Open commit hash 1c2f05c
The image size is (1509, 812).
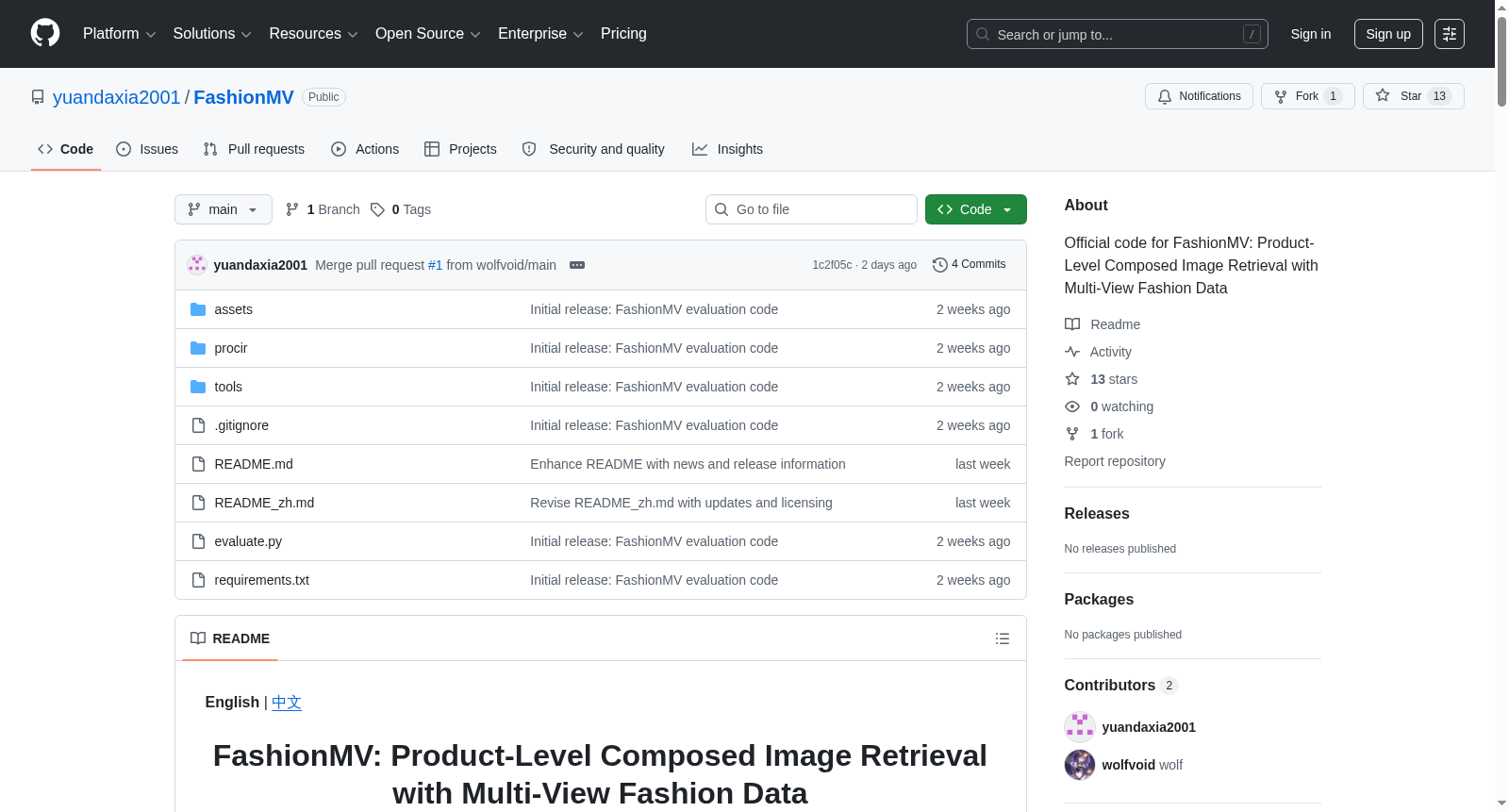(832, 265)
